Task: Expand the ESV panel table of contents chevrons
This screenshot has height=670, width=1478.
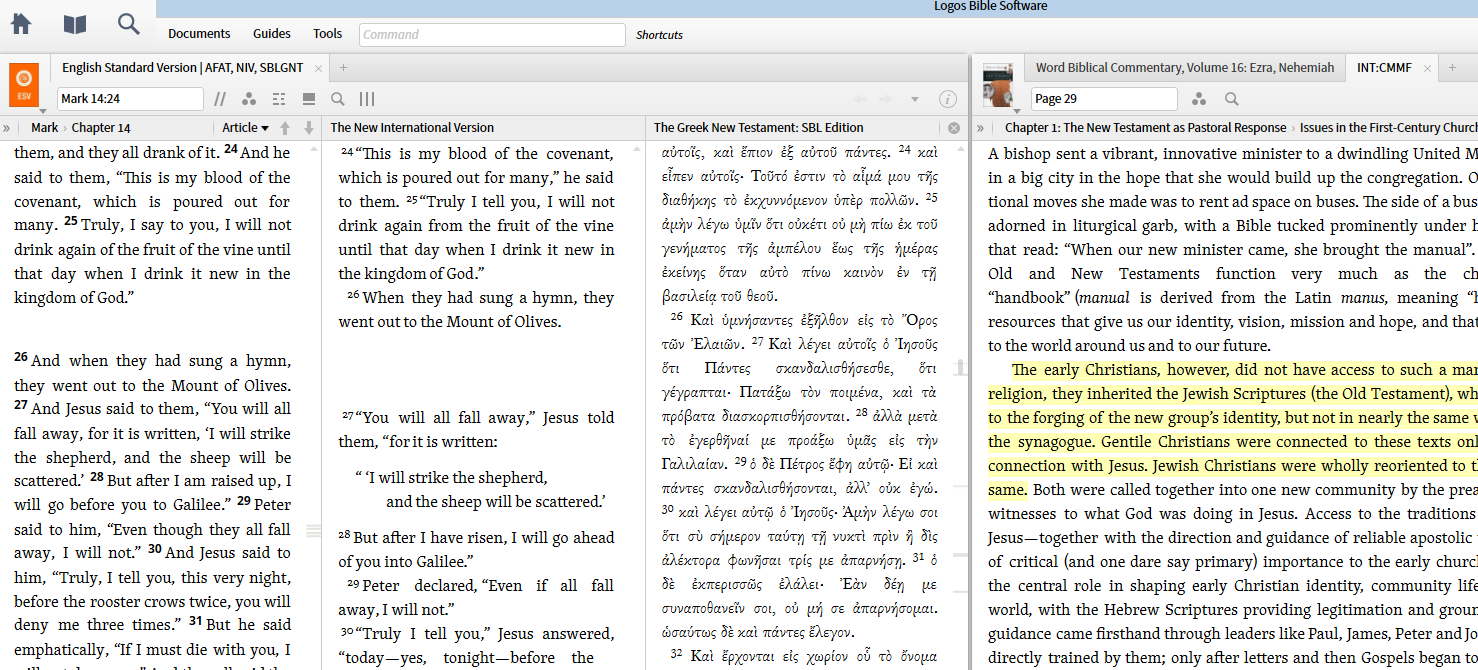Action: coord(7,128)
